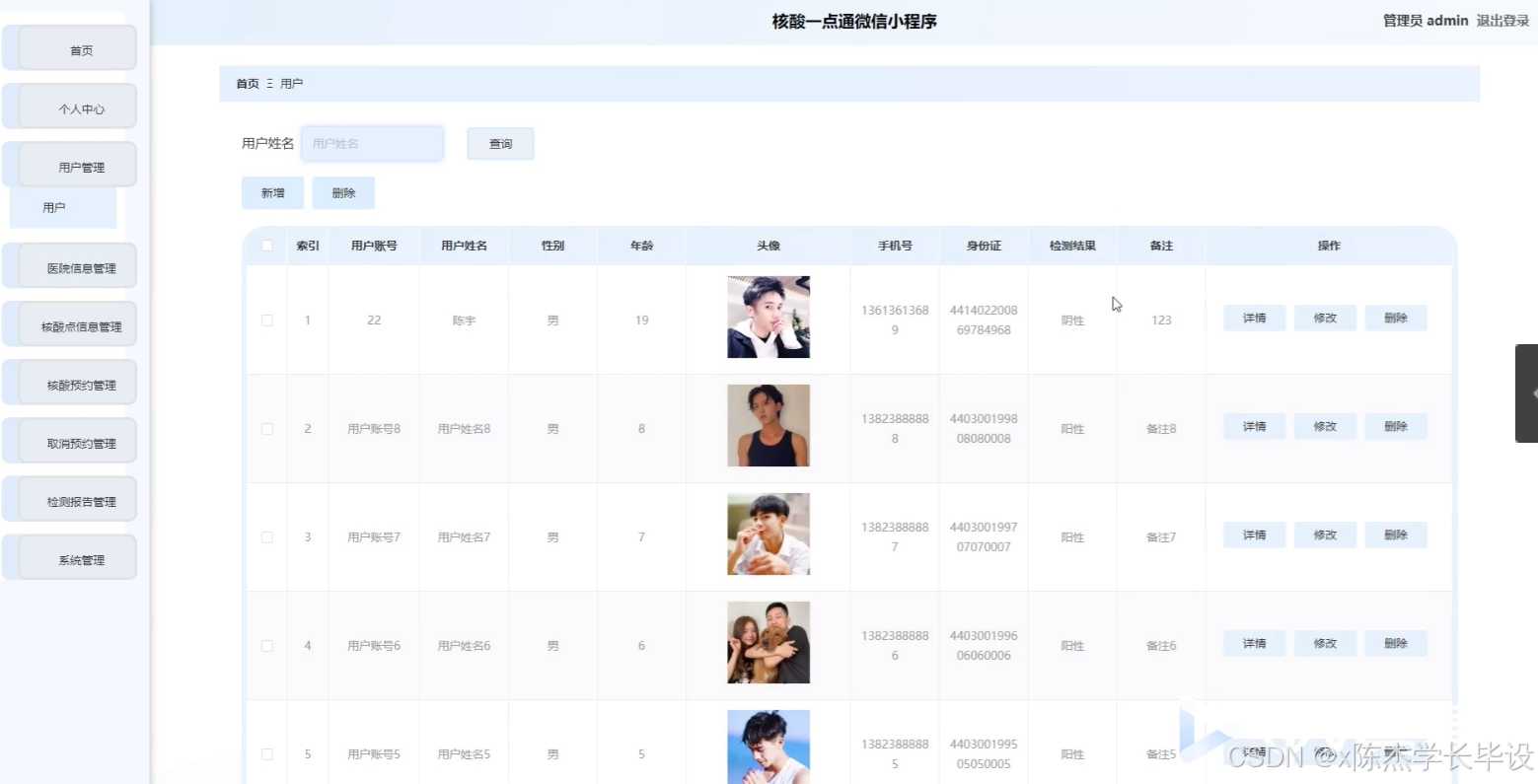This screenshot has width=1538, height=784.
Task: Check the select-all checkbox in table header
Action: click(x=266, y=246)
